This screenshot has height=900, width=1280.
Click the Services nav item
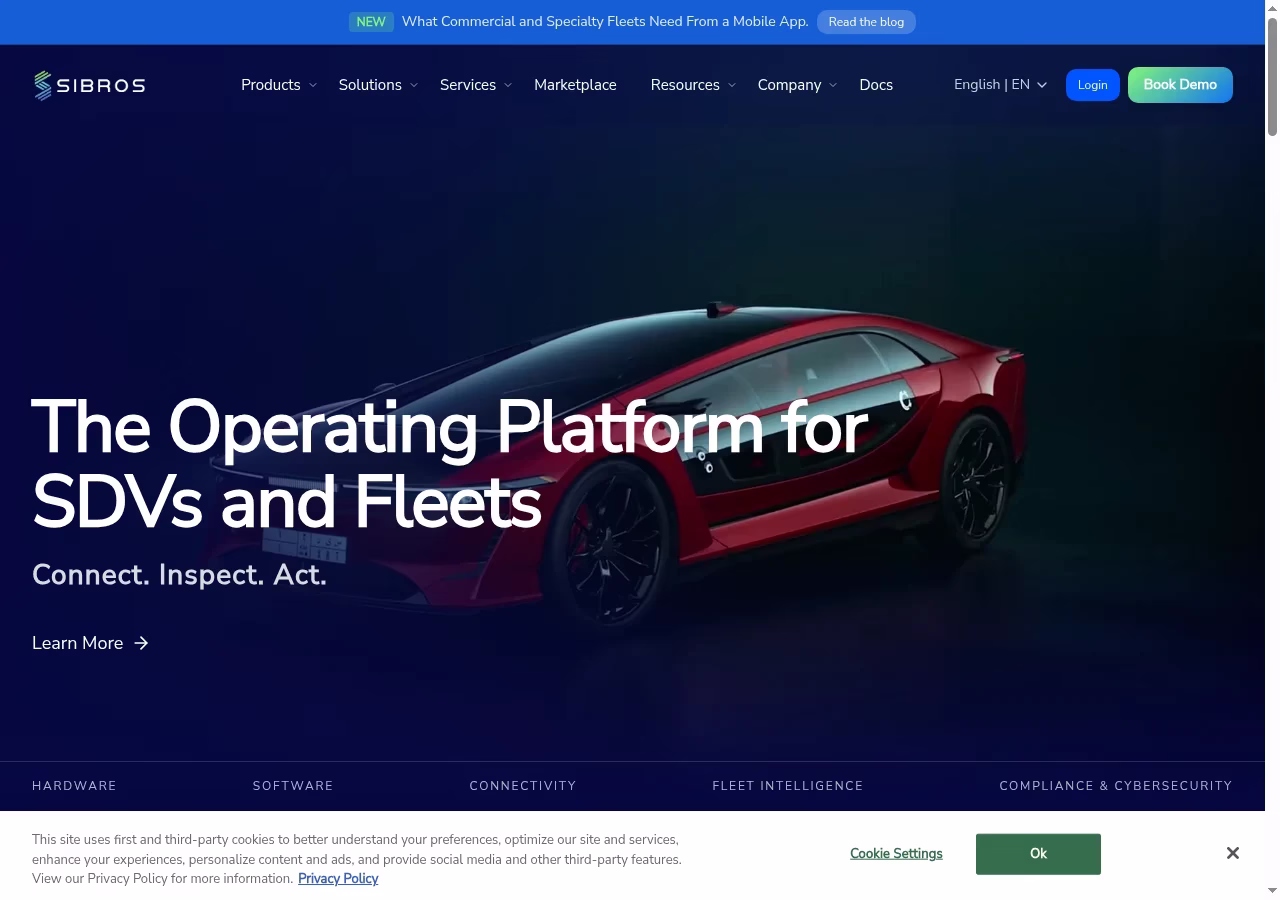(x=468, y=85)
